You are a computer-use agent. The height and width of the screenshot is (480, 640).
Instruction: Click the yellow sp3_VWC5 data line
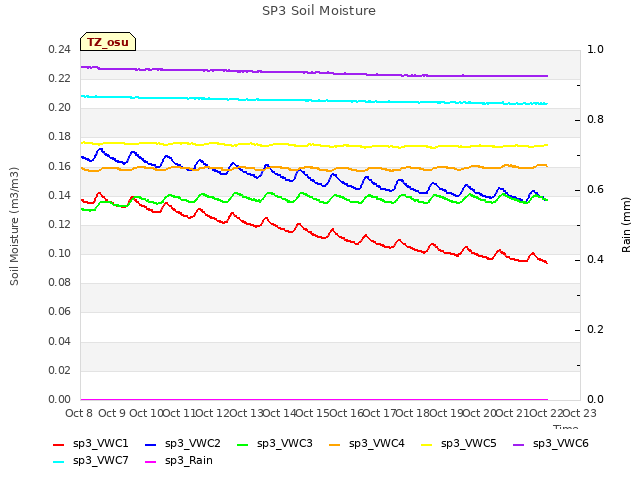314,145
